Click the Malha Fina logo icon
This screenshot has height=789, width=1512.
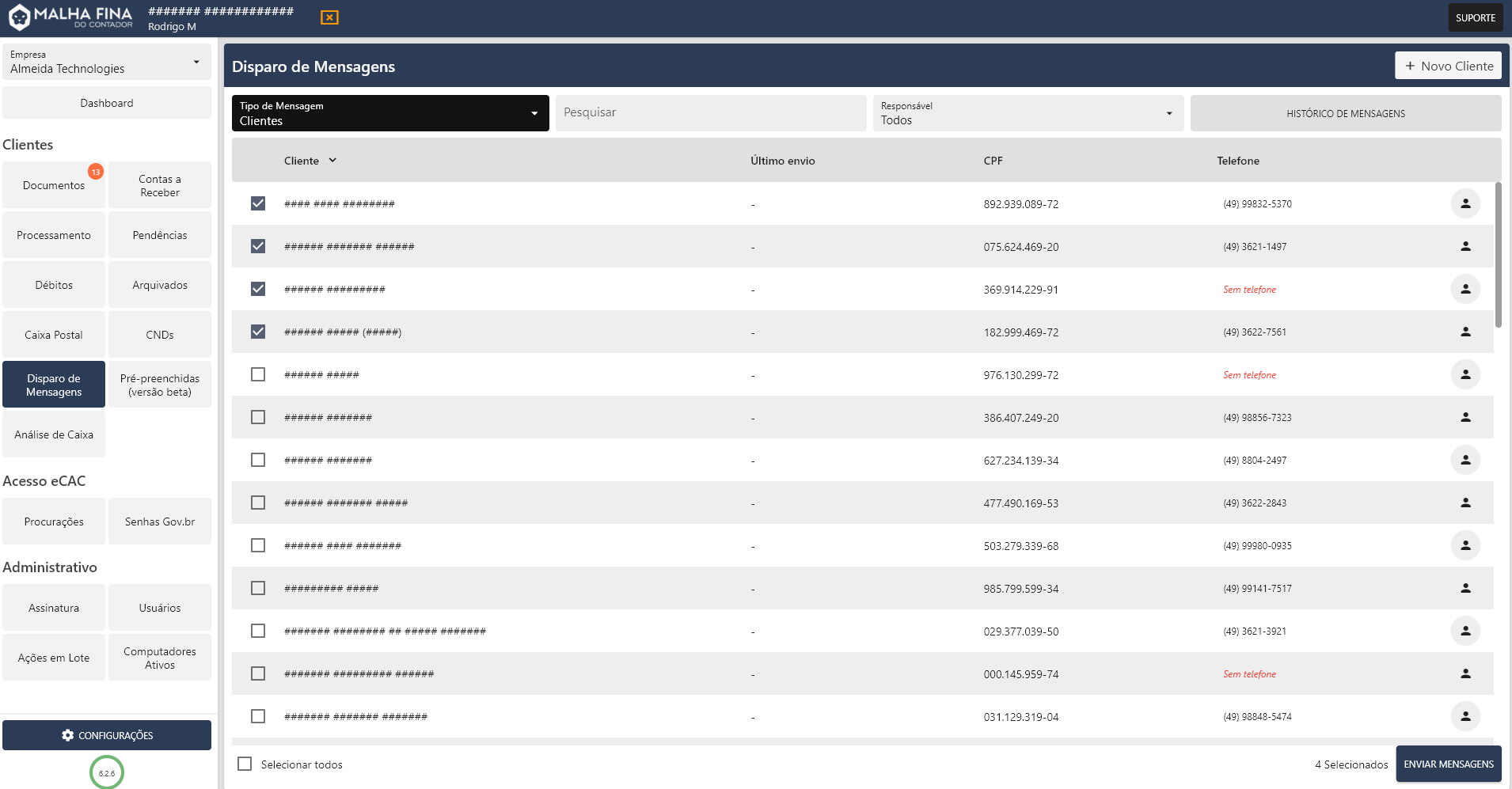[19, 17]
